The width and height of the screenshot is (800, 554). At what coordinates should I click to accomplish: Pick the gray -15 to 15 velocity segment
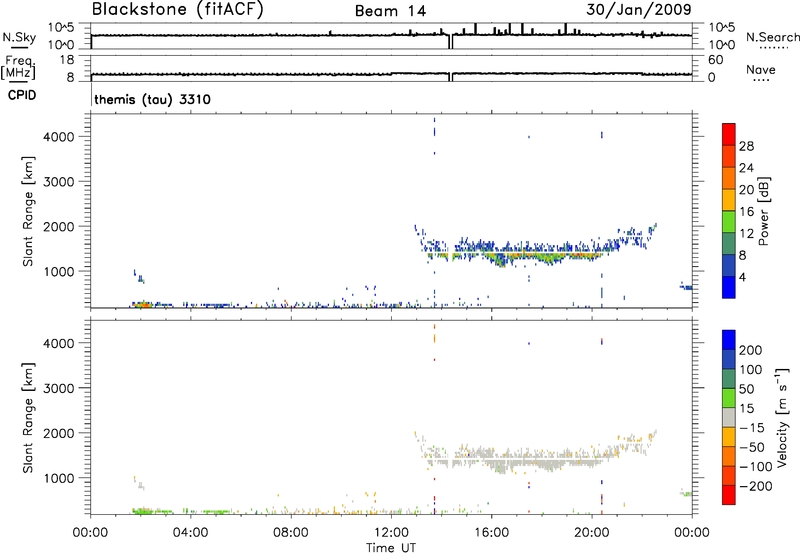729,417
